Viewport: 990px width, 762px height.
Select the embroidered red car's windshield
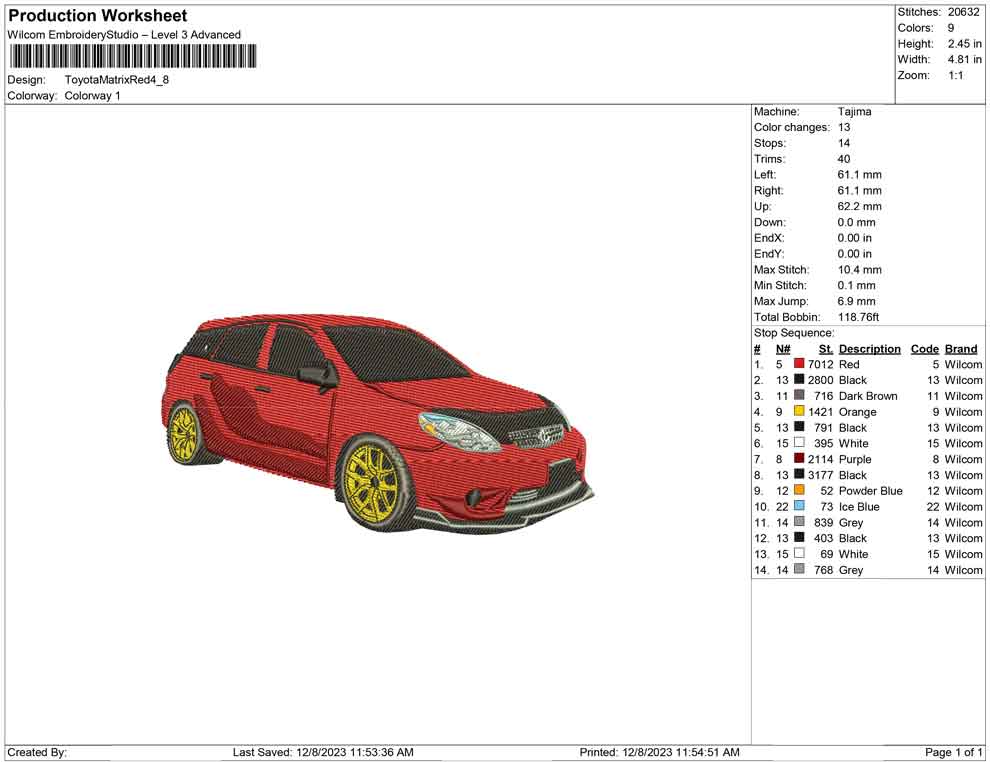[396, 355]
